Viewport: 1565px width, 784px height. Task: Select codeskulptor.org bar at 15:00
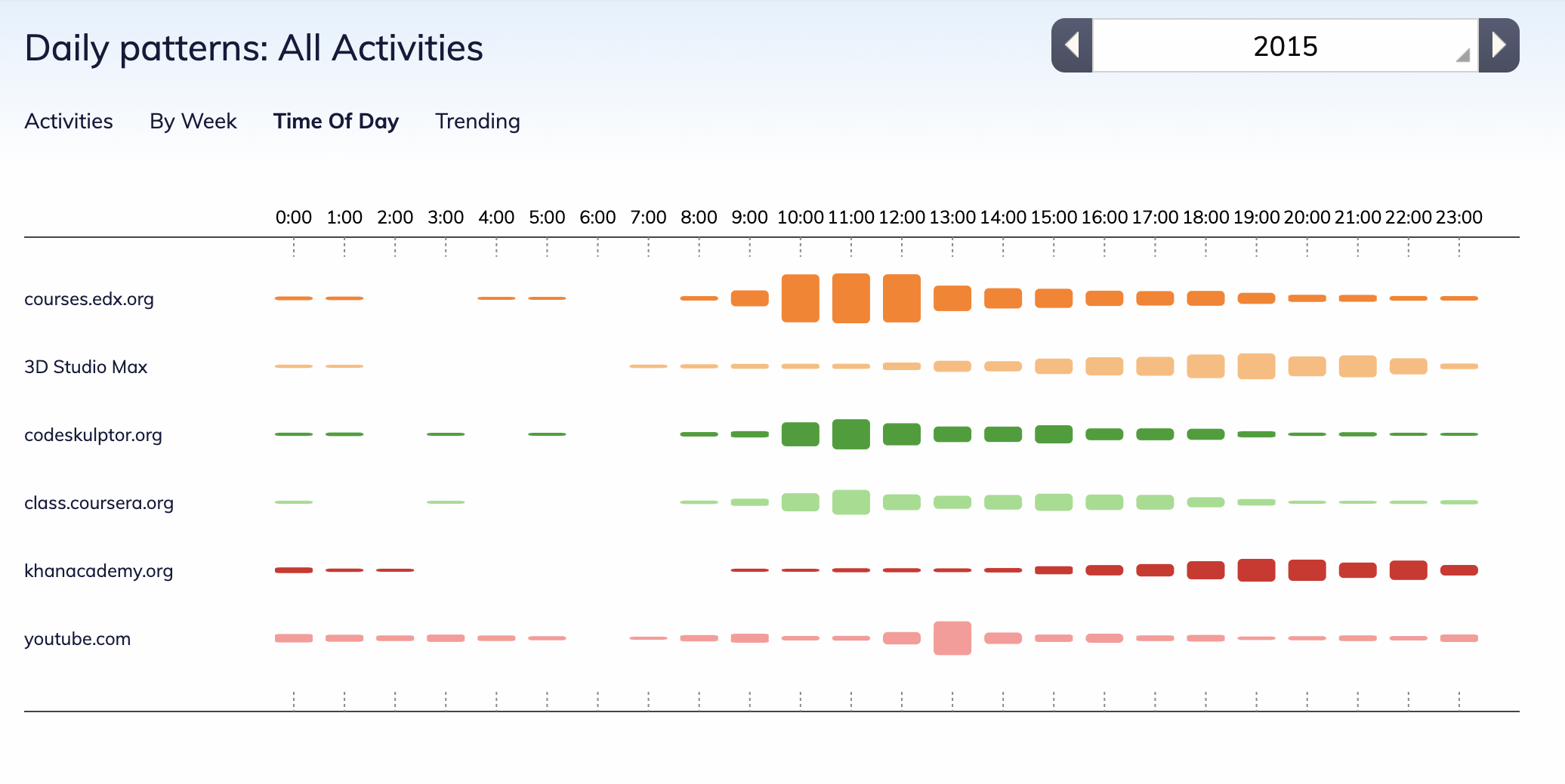pos(1054,434)
